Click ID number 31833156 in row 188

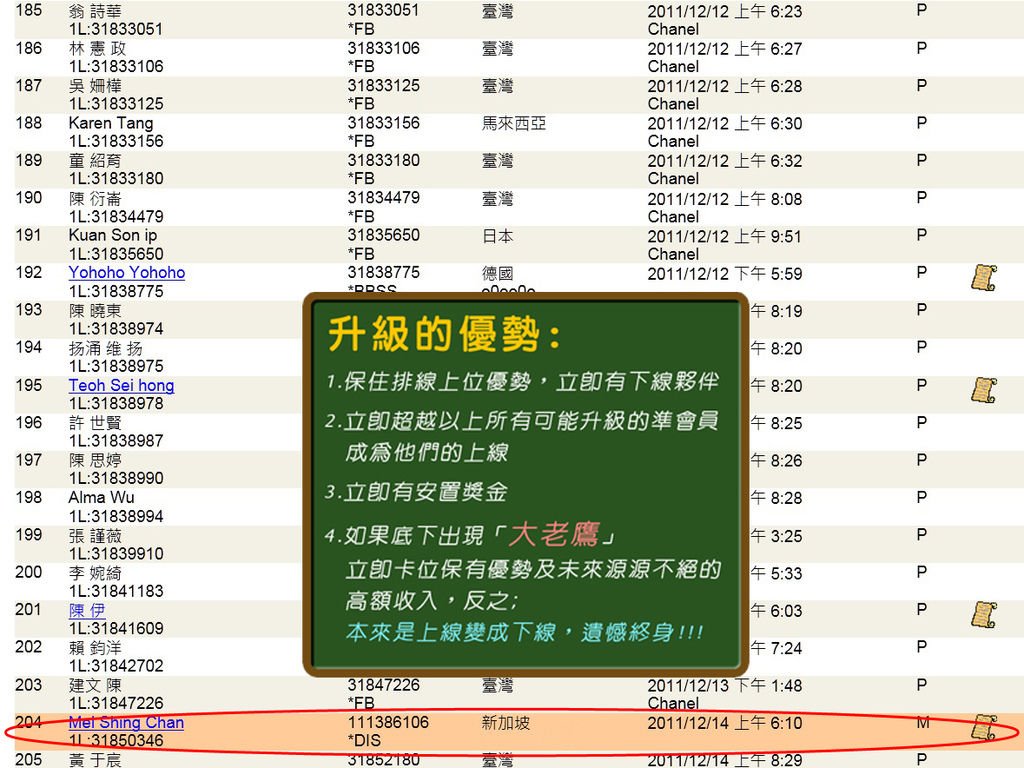(383, 123)
